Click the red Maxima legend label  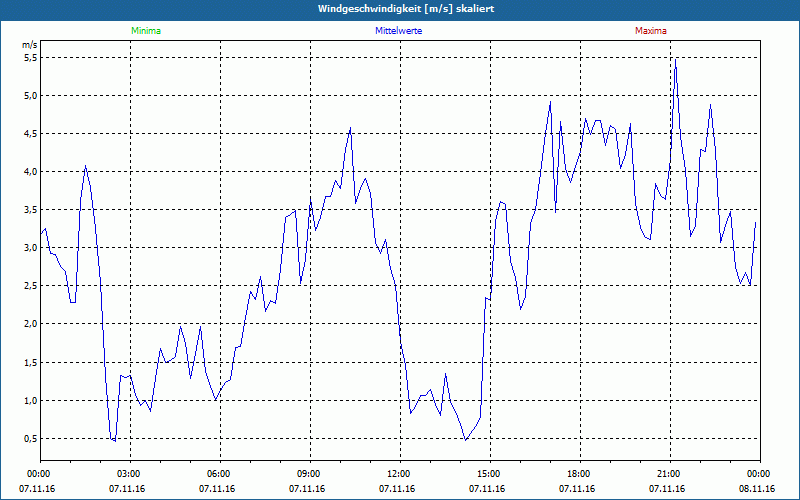click(651, 31)
